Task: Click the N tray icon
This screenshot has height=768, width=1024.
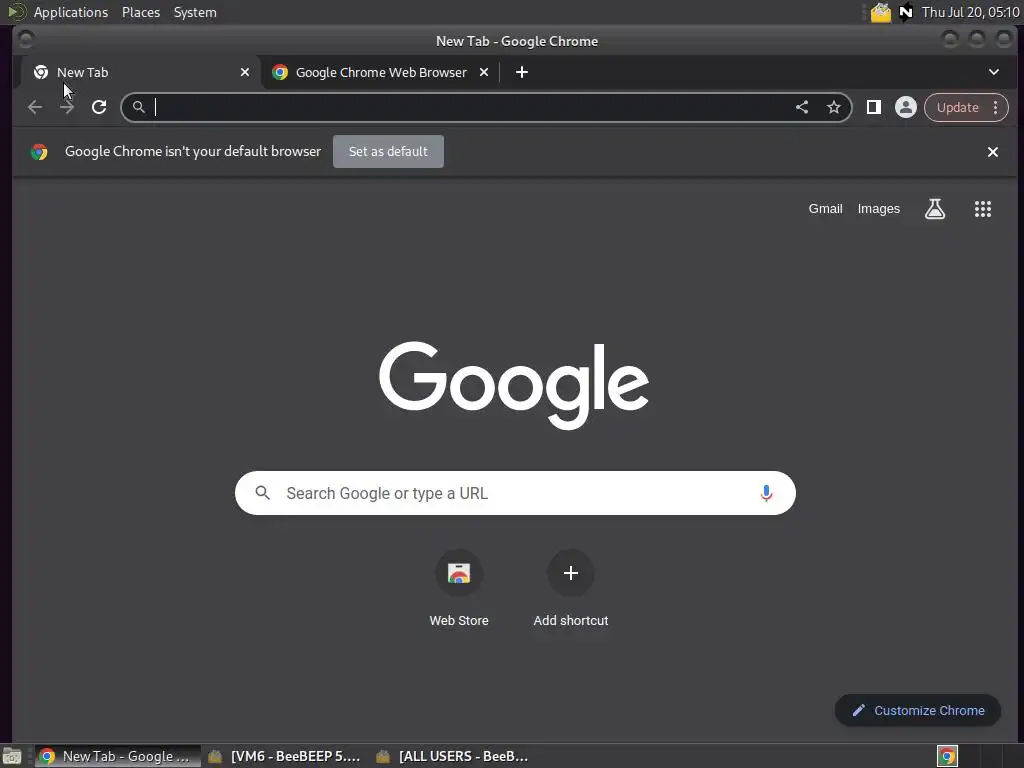Action: (x=906, y=12)
